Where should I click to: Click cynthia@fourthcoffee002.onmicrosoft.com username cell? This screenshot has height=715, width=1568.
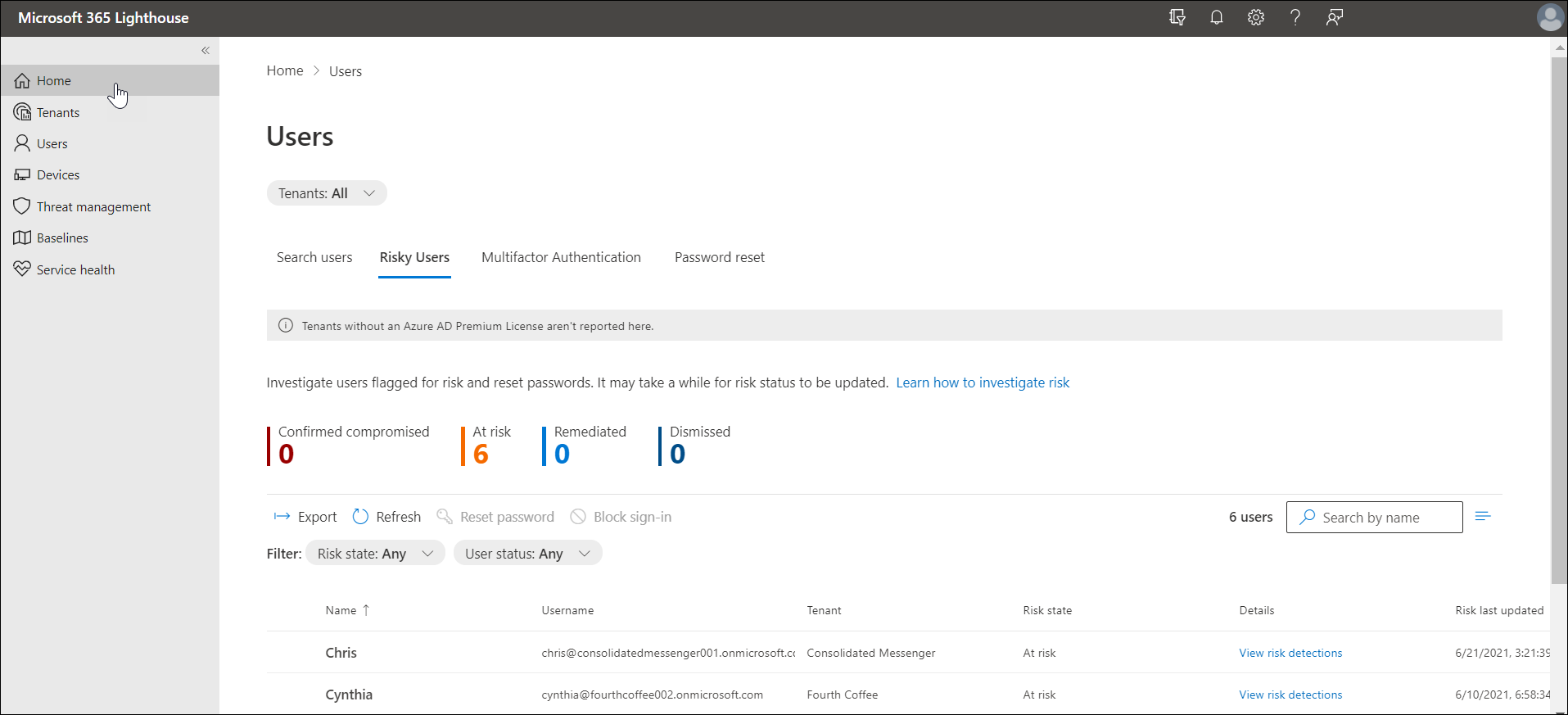point(652,695)
